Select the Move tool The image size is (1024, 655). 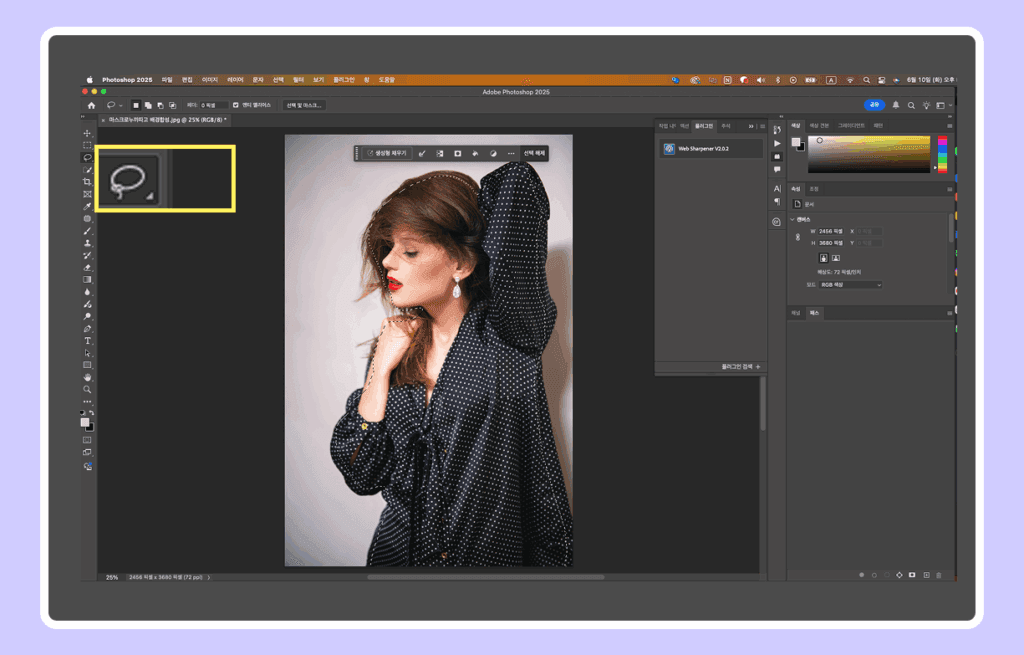[x=87, y=133]
